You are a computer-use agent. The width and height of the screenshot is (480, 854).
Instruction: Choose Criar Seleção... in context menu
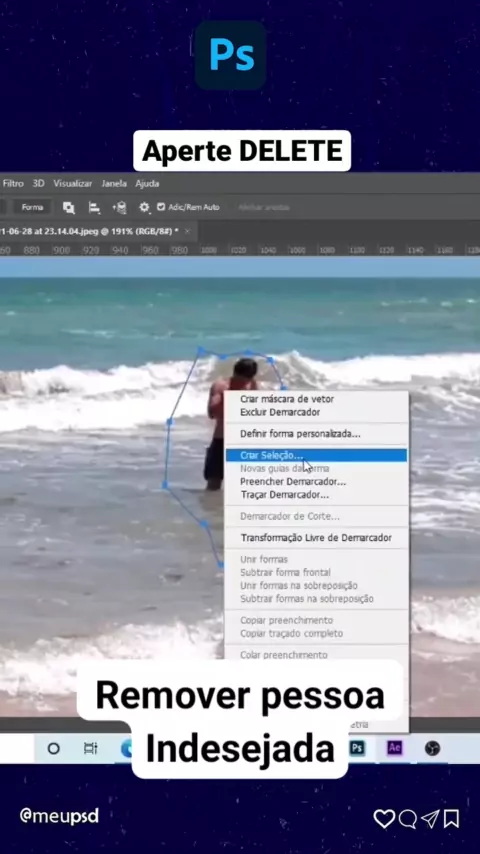316,455
